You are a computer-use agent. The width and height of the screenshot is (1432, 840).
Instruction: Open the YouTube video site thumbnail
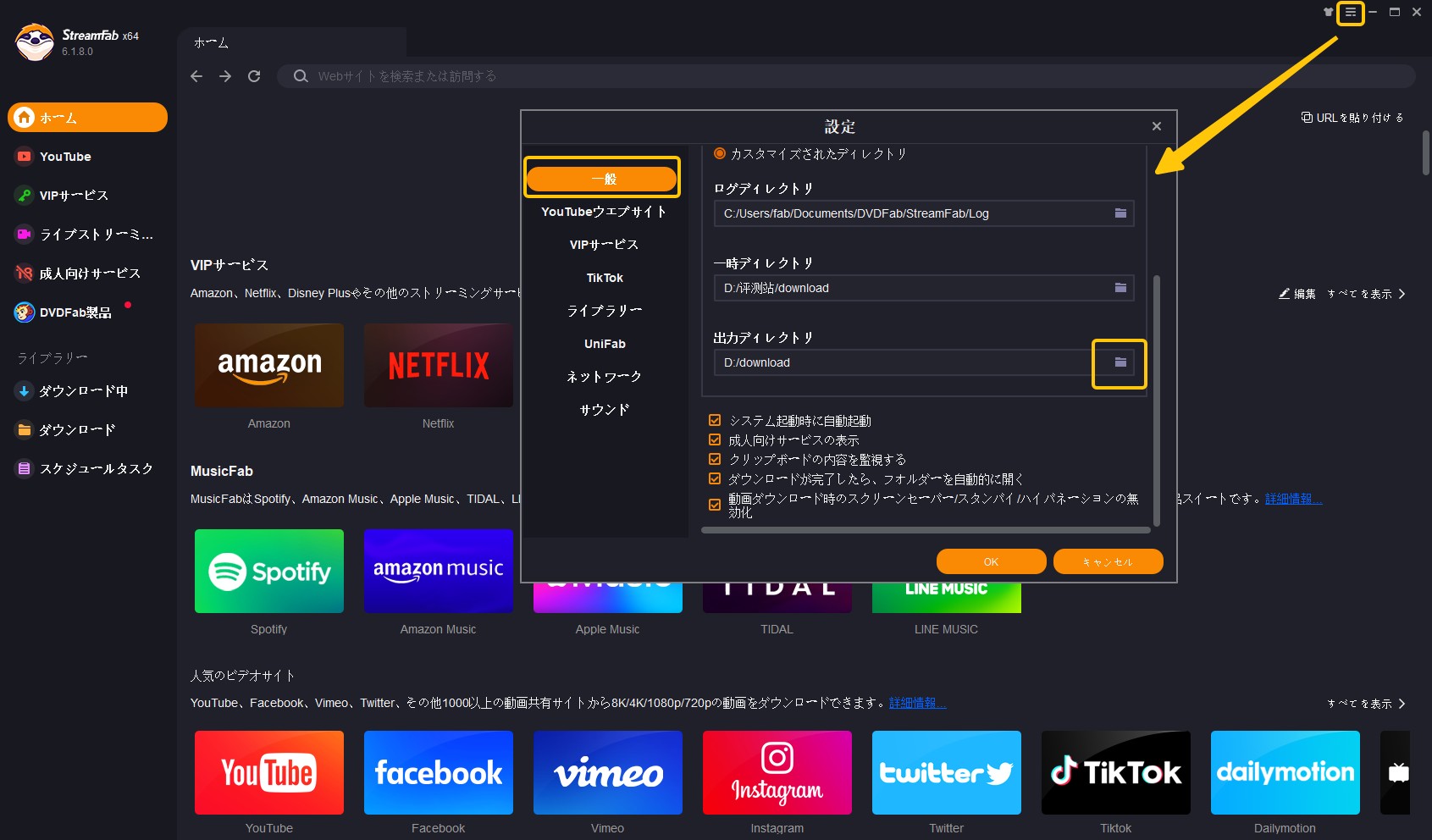269,773
